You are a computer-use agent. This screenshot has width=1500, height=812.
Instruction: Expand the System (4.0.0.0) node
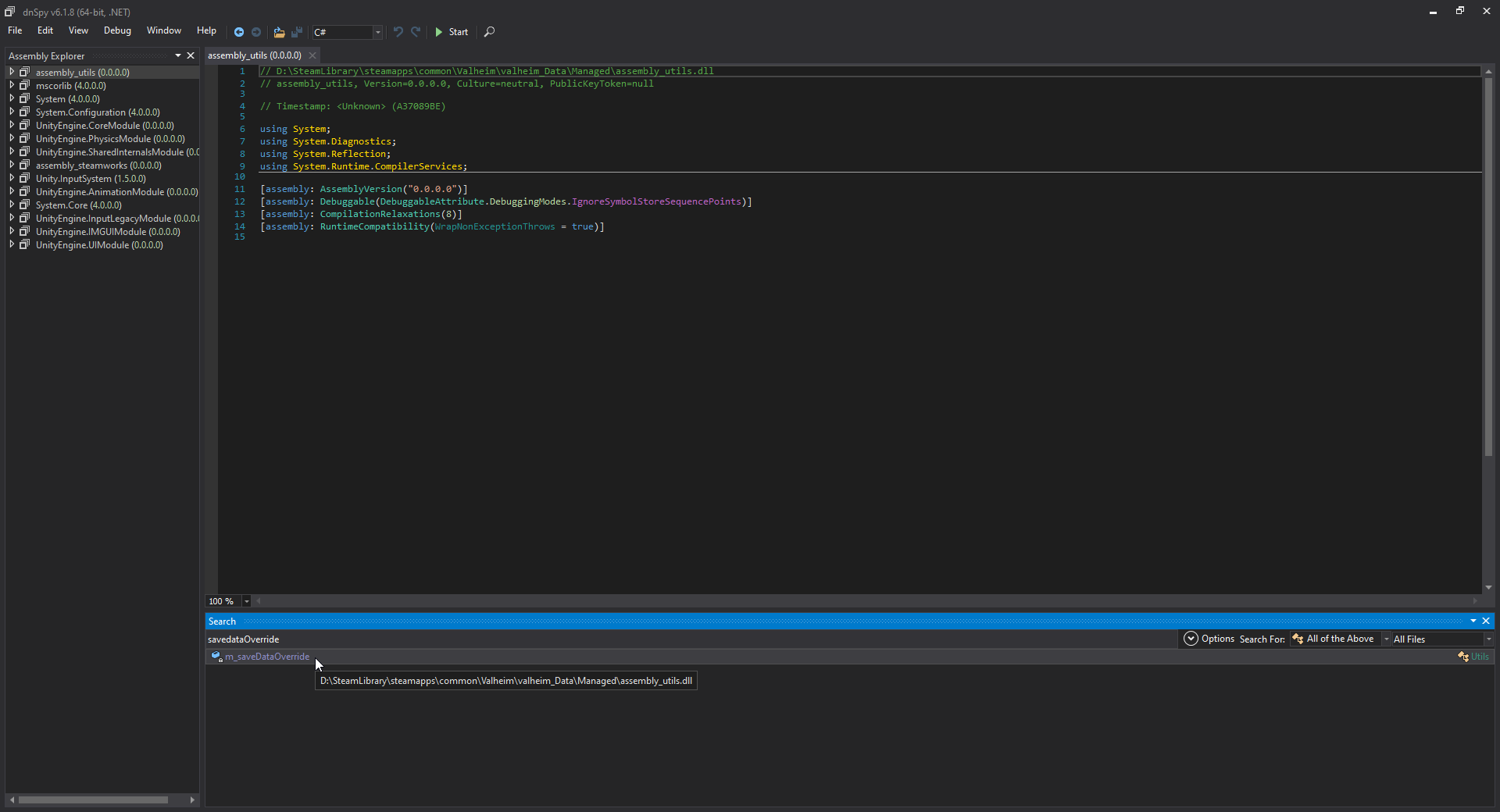click(12, 98)
